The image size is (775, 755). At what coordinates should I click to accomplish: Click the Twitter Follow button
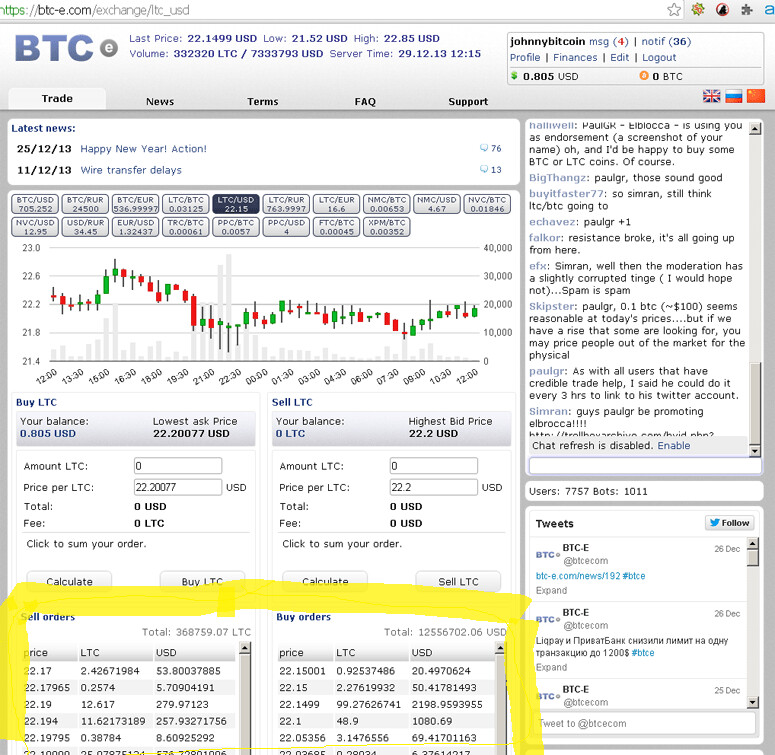click(730, 523)
